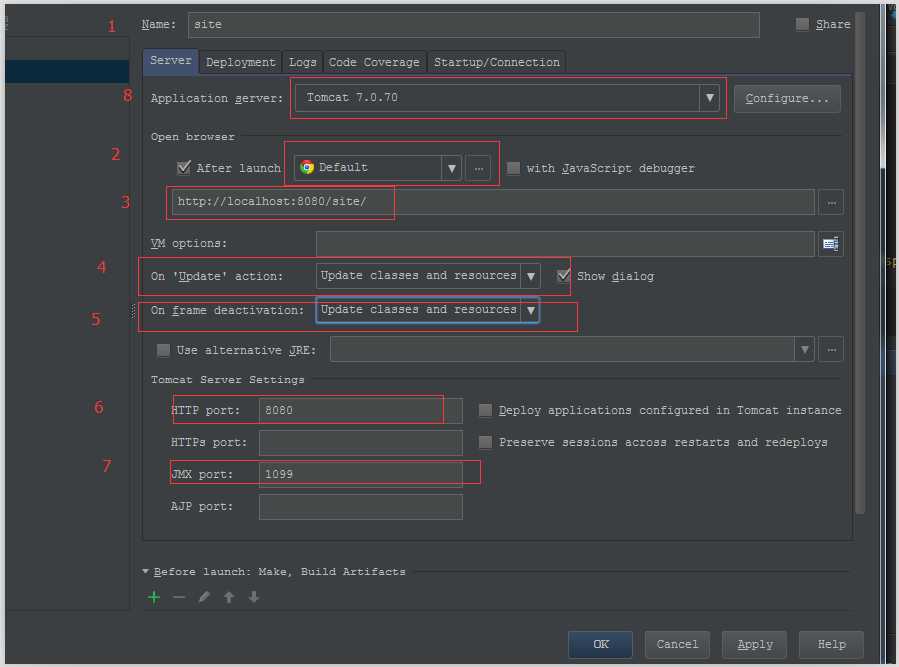The image size is (899, 667).
Task: Click the VM options input field
Action: pos(565,244)
